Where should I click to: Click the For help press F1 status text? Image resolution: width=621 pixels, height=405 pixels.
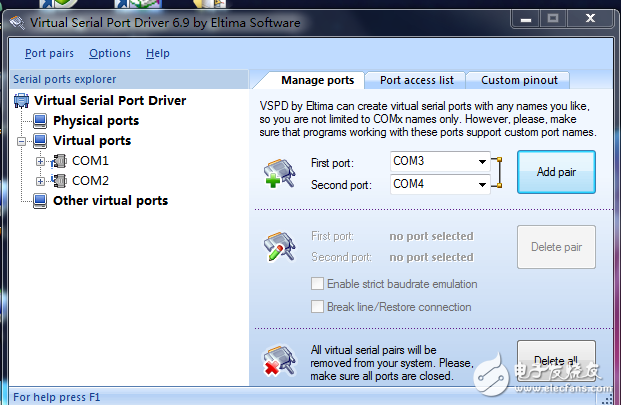click(57, 397)
